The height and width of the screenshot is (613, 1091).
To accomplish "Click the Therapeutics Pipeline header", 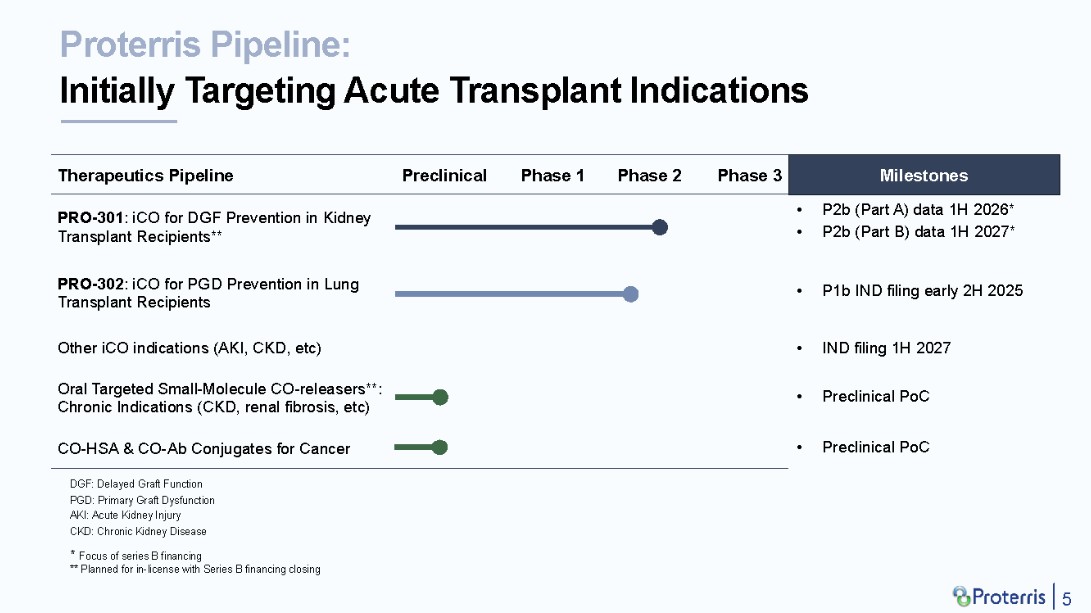I will [145, 175].
